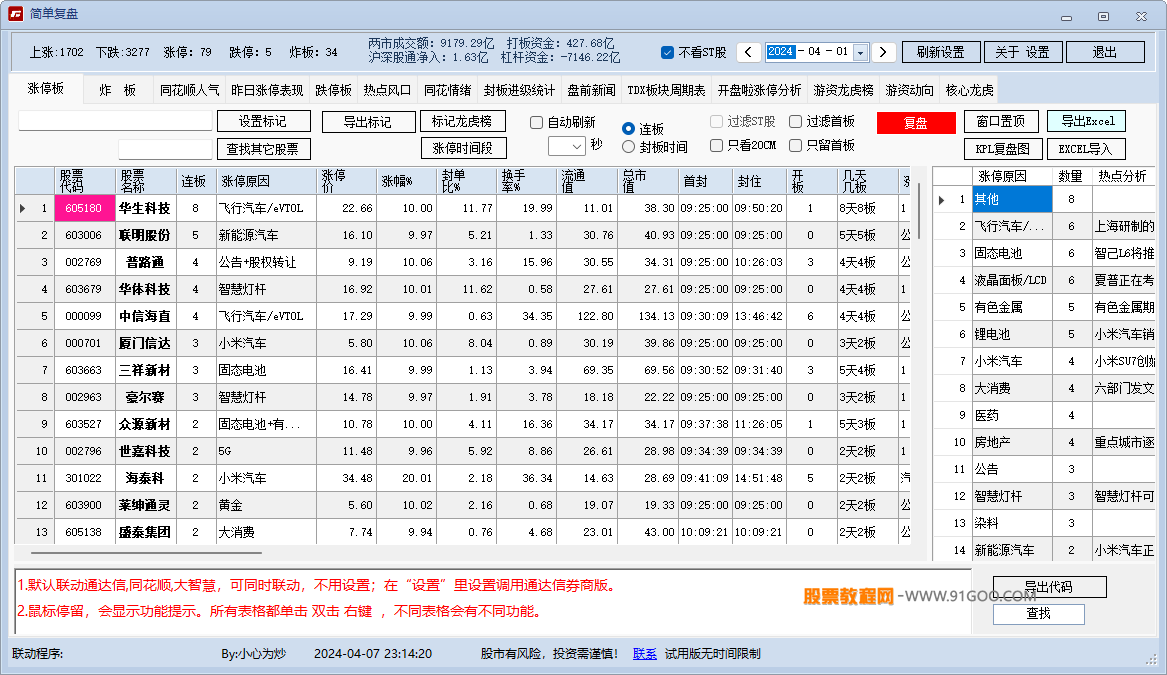Select 液晶面板/LCD in the reasons list
Screen dimensions: 1167x675
coord(1011,281)
